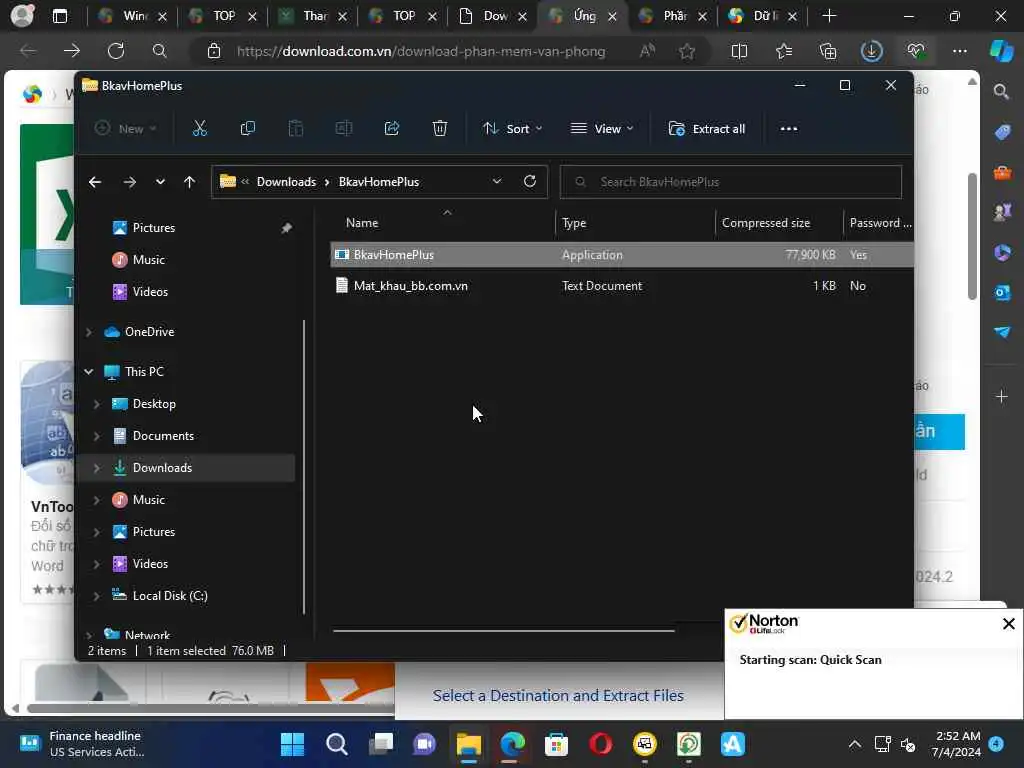
Task: Reload the page in Edge browser
Action: 116,51
